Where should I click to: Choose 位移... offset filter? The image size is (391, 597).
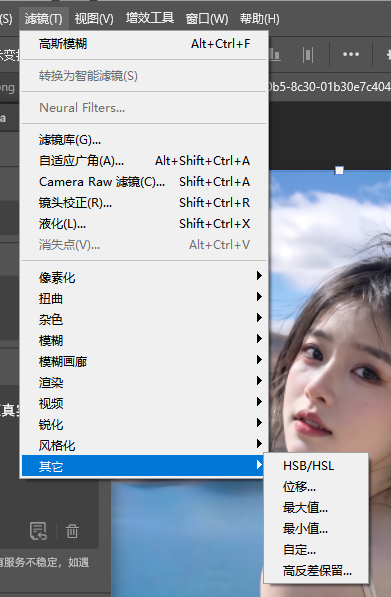pyautogui.click(x=316, y=487)
